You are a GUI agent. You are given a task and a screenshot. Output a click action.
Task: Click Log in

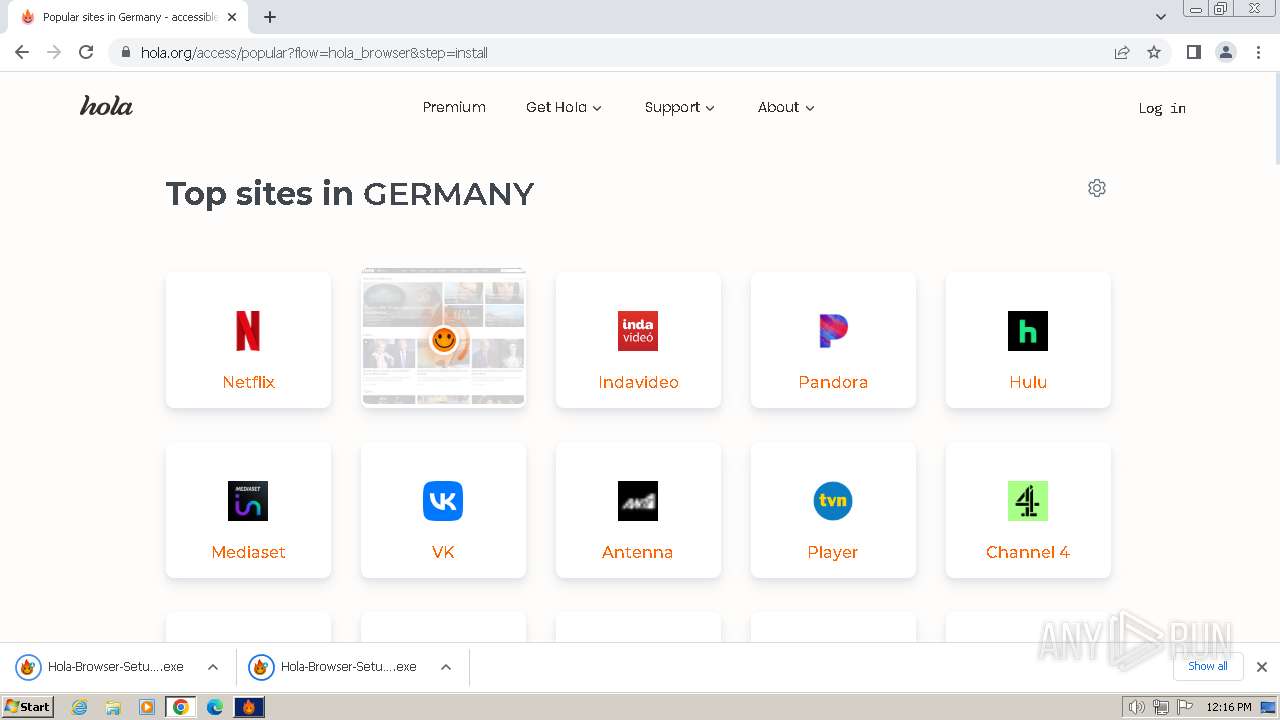[1162, 108]
